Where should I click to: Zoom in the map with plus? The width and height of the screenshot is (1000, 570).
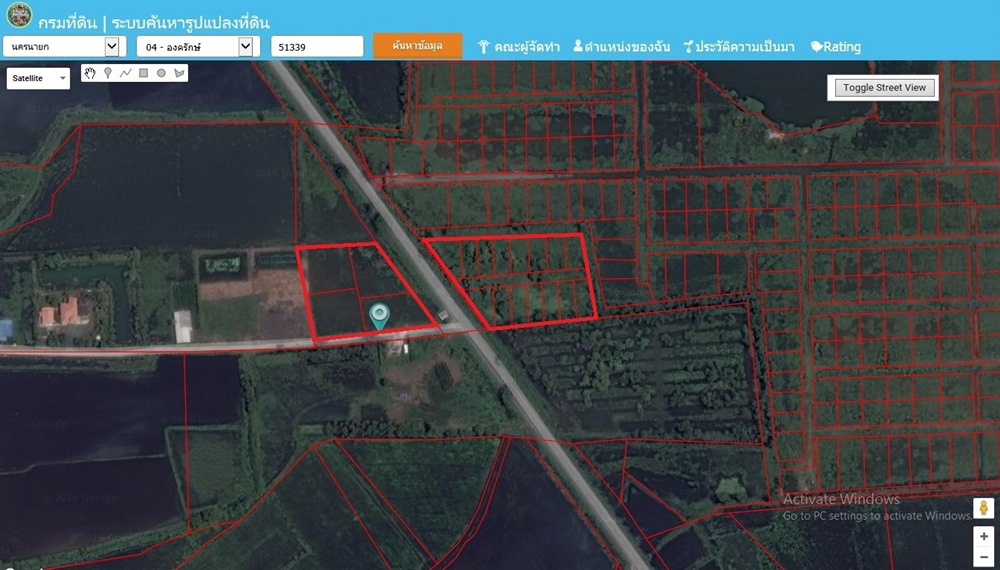pyautogui.click(x=983, y=537)
